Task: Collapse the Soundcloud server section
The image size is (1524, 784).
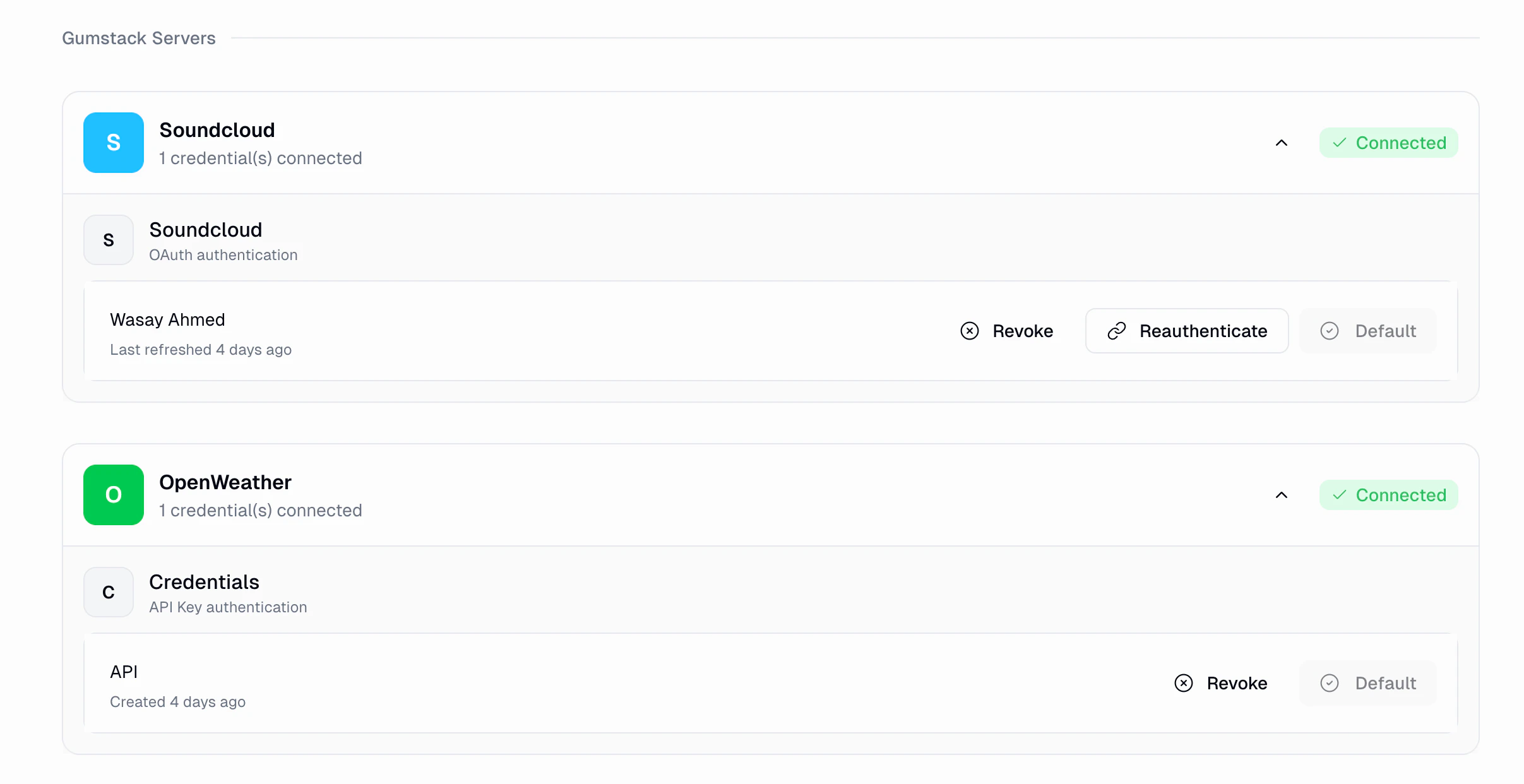Action: [x=1281, y=143]
